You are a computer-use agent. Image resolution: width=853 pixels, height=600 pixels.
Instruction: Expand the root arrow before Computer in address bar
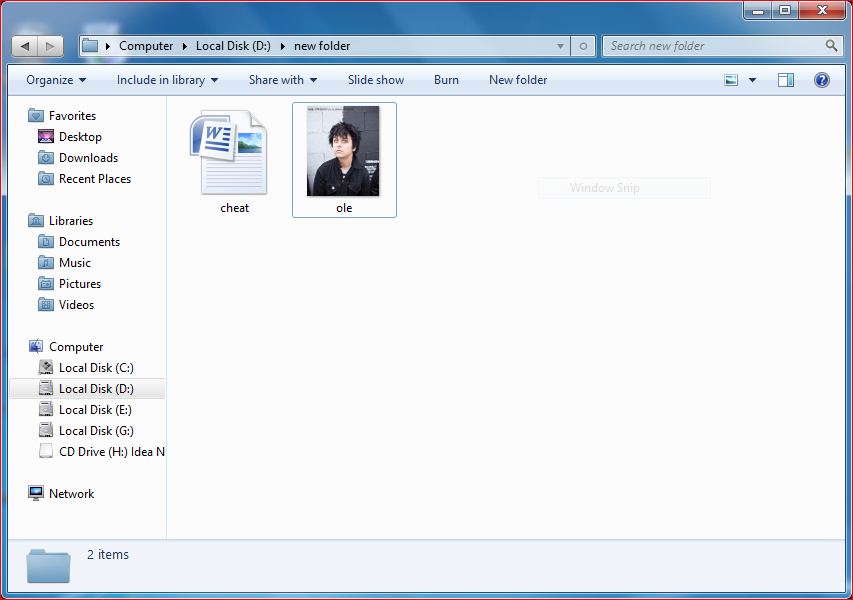click(x=108, y=46)
